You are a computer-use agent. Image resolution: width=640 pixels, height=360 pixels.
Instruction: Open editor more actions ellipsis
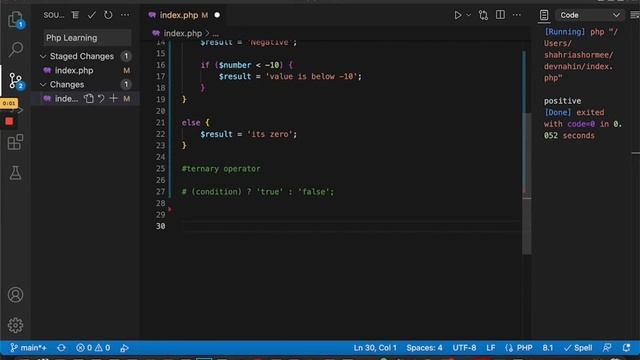coord(517,15)
